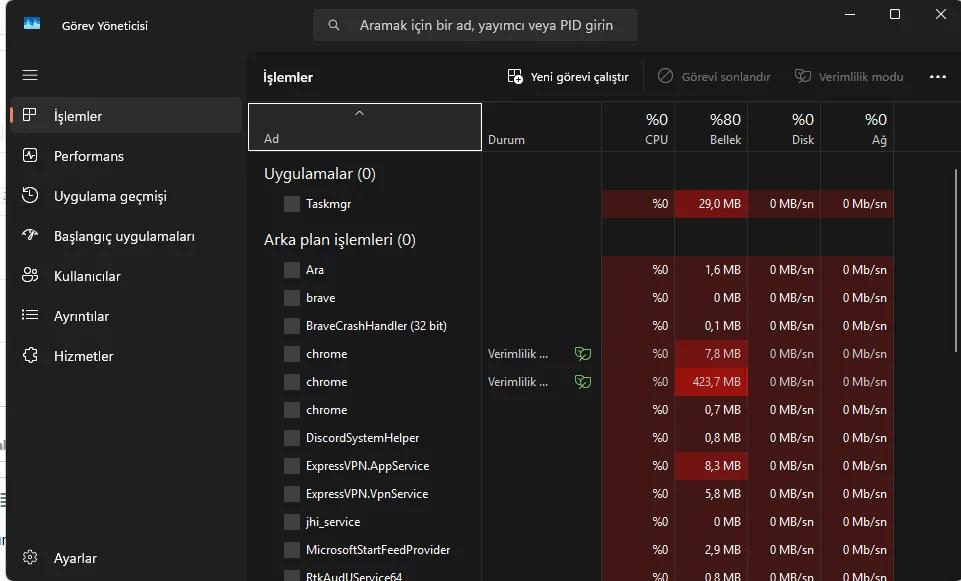Click Yeni görevi çalıştır button
Viewport: 961px width, 581px height.
pos(568,77)
